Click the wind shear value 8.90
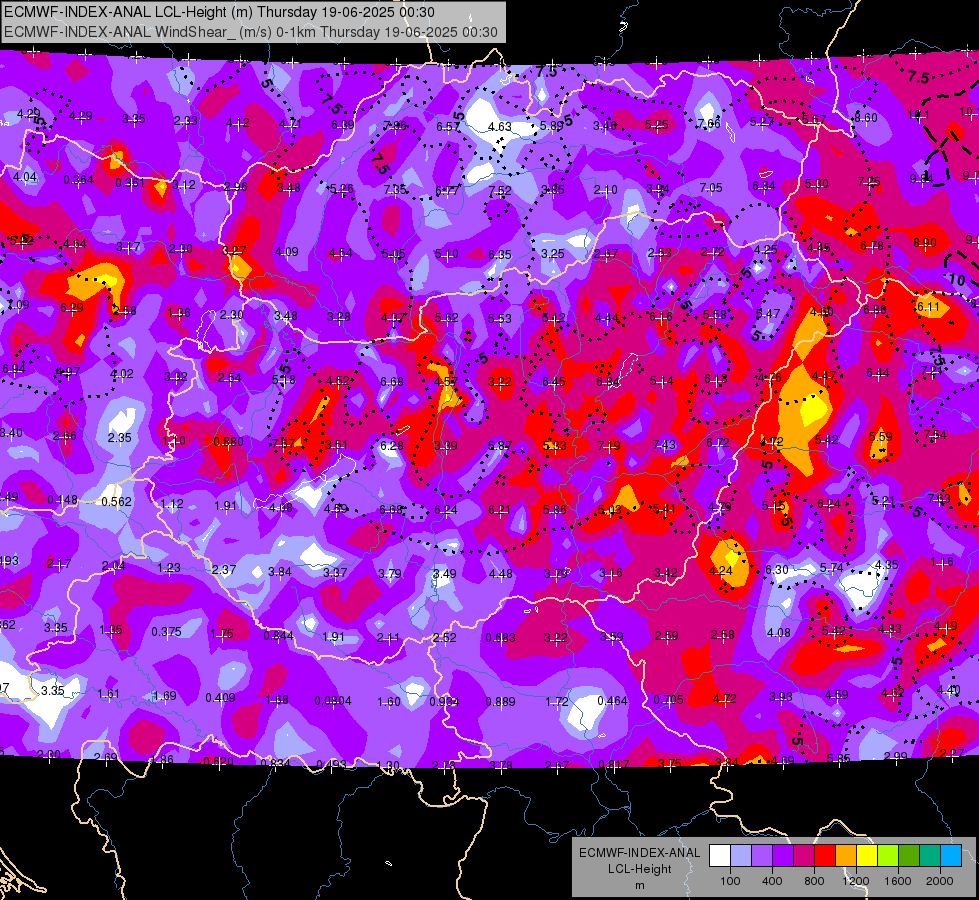This screenshot has height=900, width=979. click(925, 243)
